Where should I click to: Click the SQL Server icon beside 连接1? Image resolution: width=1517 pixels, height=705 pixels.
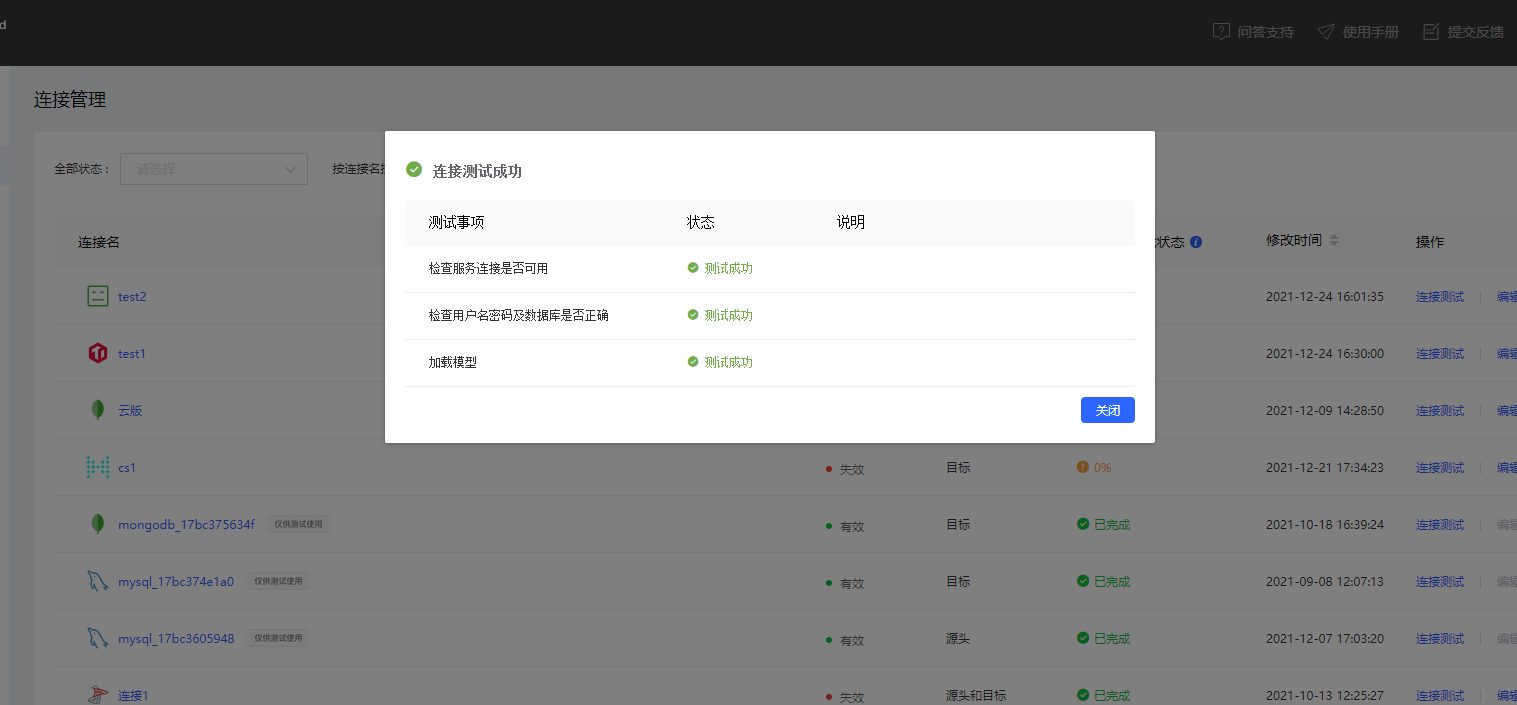coord(97,694)
